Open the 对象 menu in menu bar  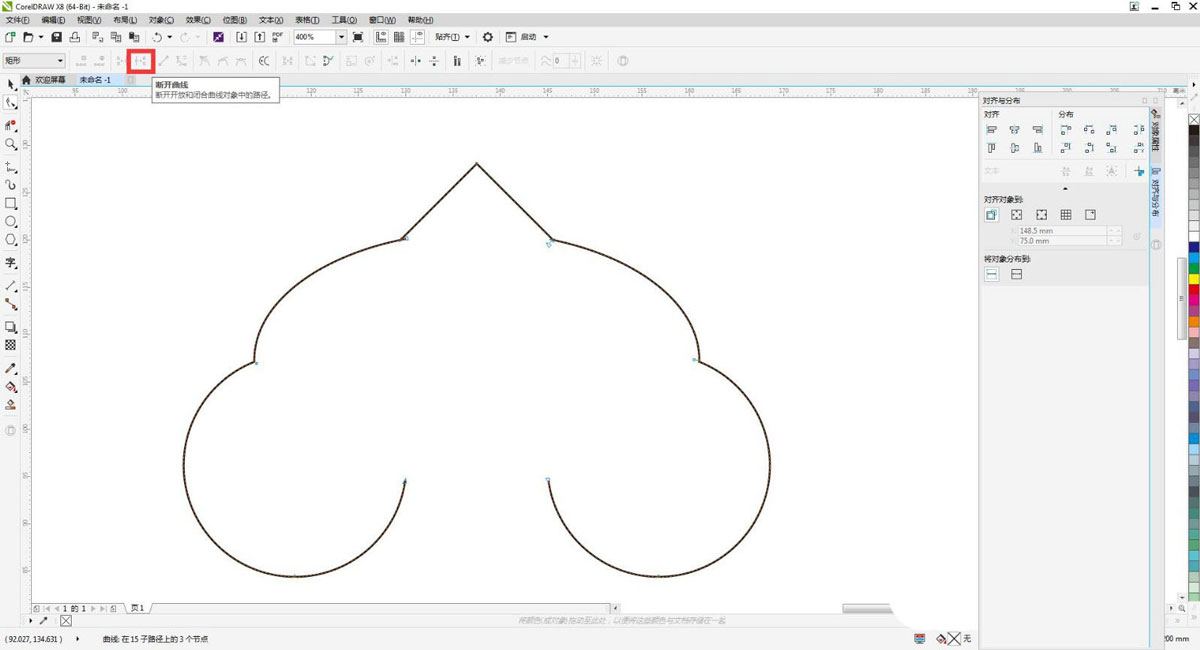coord(161,20)
